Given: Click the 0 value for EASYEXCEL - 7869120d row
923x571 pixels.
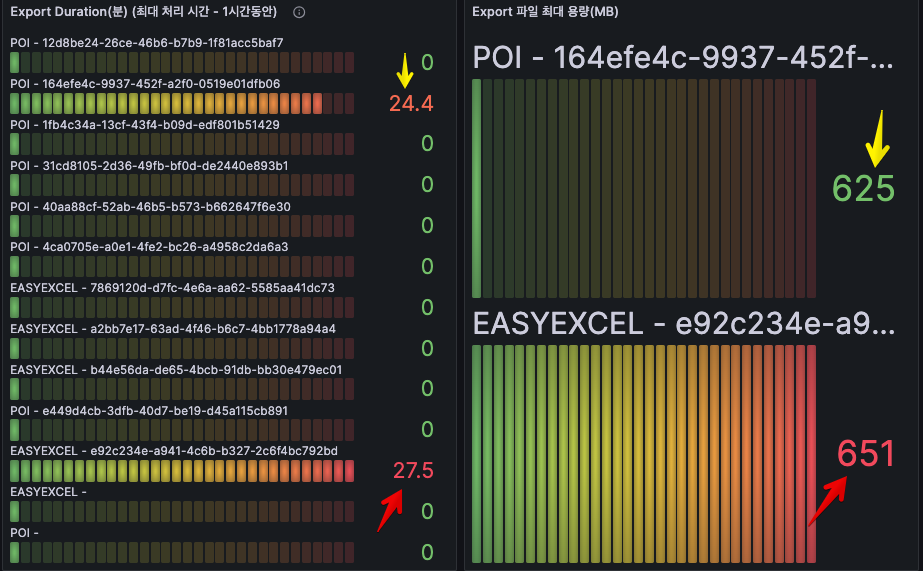Looking at the screenshot, I should (427, 307).
